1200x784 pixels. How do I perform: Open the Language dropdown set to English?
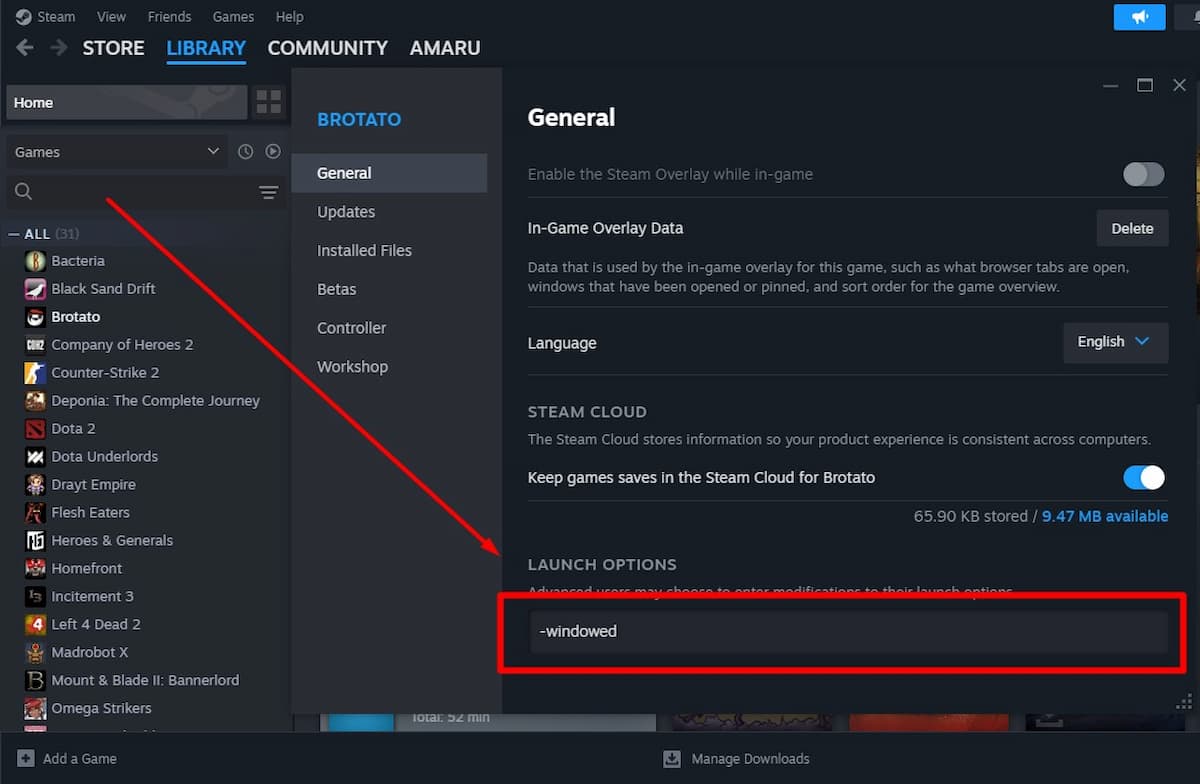[x=1115, y=342]
